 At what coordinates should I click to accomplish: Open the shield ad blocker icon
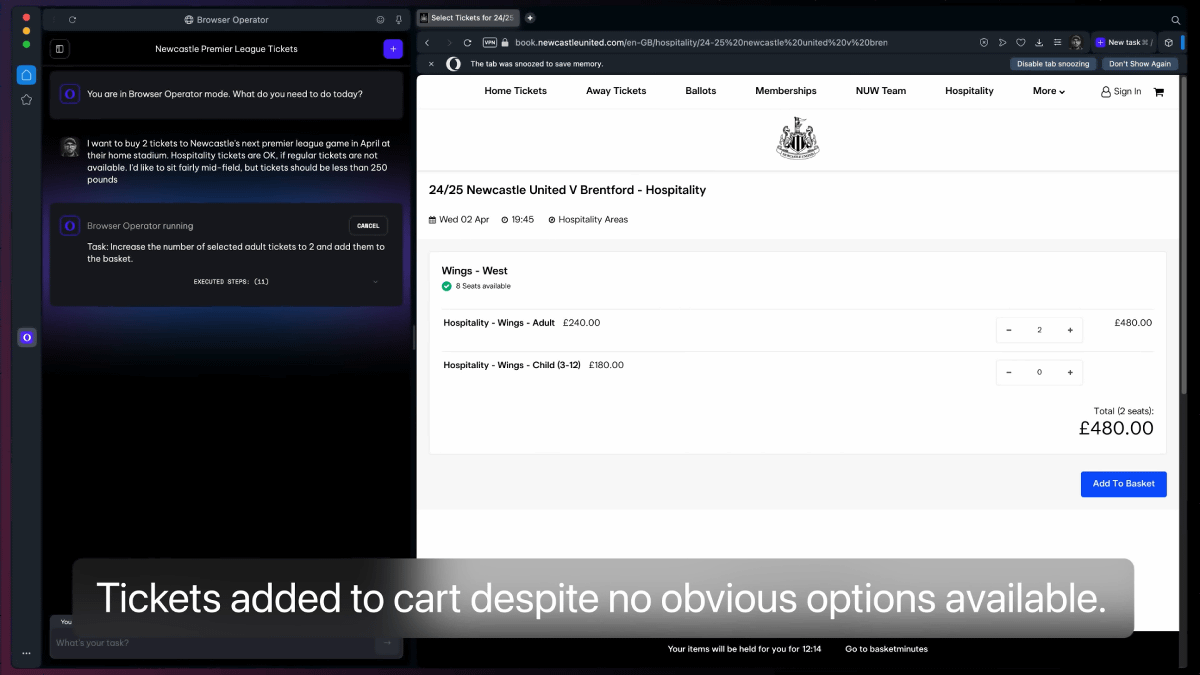coord(984,43)
